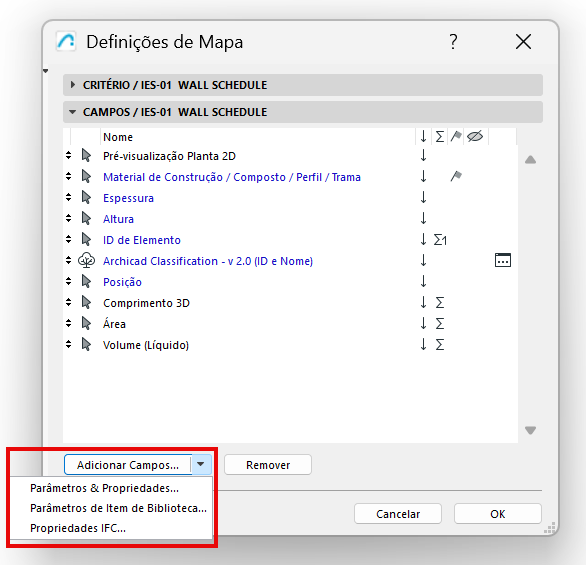Viewport: 586px width, 565px height.
Task: Click the hidden-eye column header icon
Action: pos(475,136)
